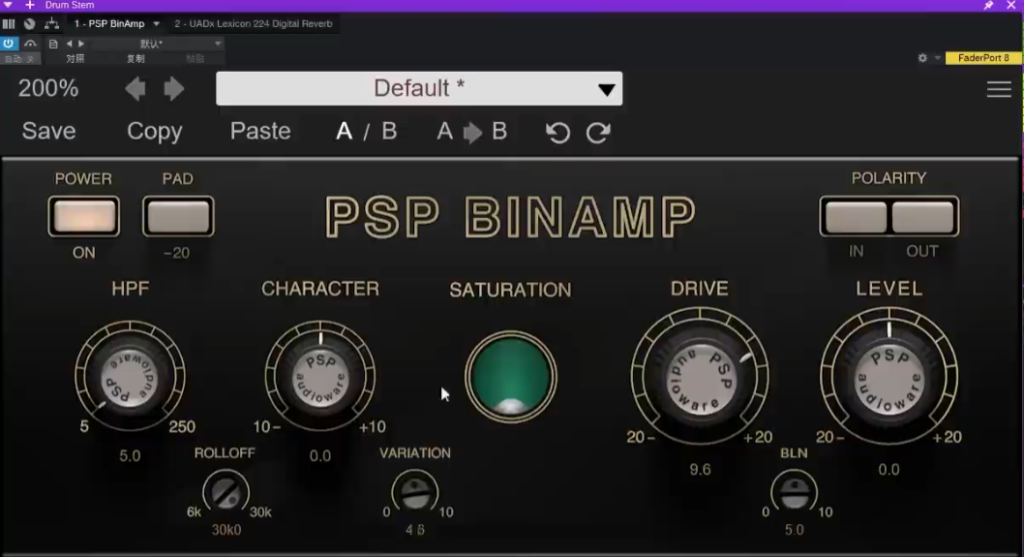Screen dimensions: 1024x557
Task: Expand the small arrow next to gear icon
Action: [937, 58]
